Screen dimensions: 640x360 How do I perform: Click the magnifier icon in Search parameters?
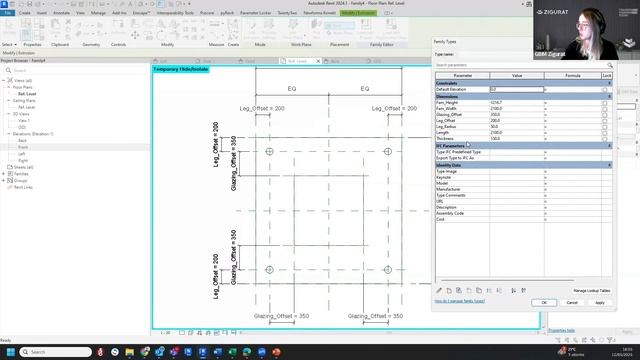(609, 65)
